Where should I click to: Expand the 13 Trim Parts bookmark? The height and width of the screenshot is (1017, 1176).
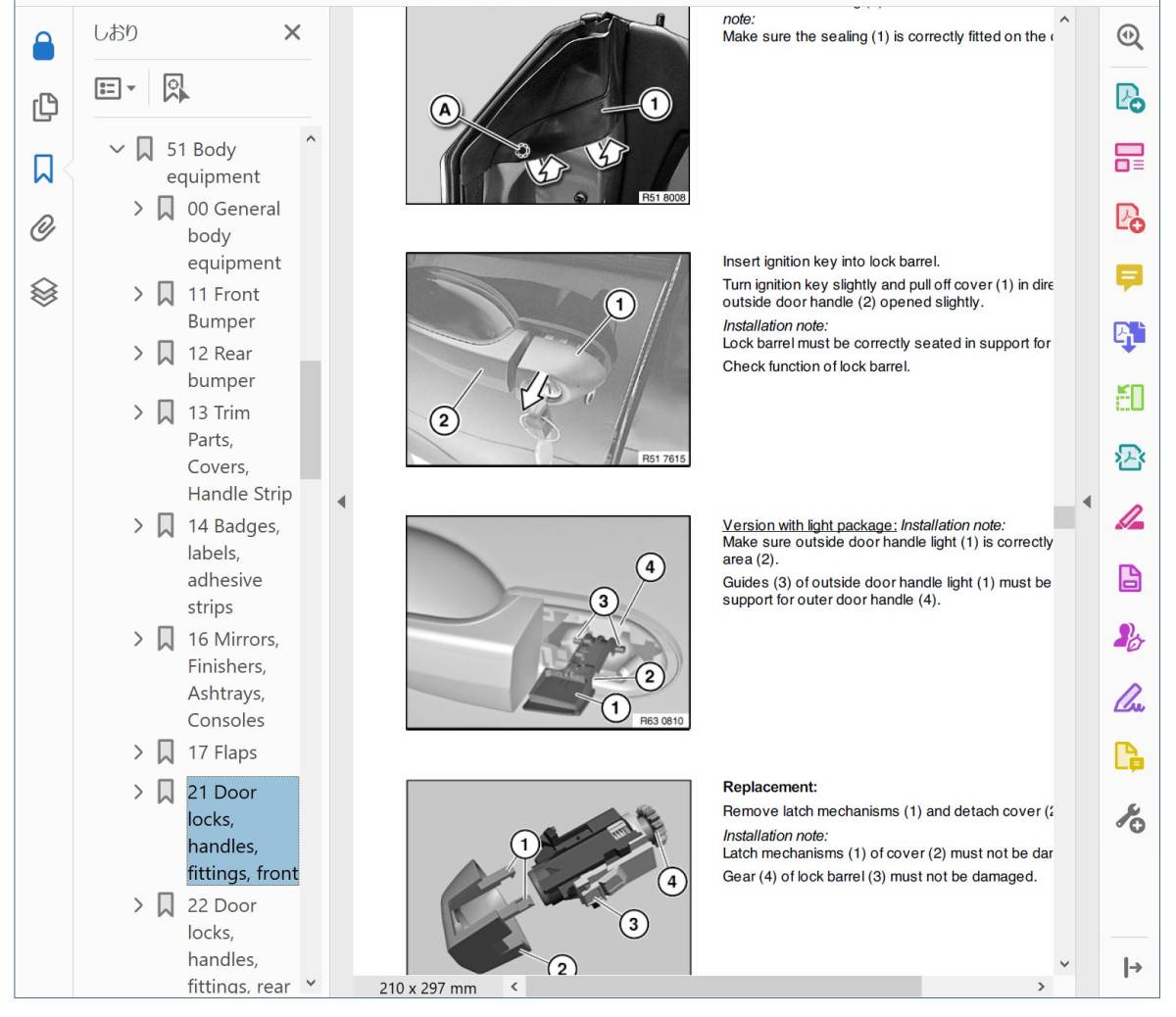click(x=138, y=412)
